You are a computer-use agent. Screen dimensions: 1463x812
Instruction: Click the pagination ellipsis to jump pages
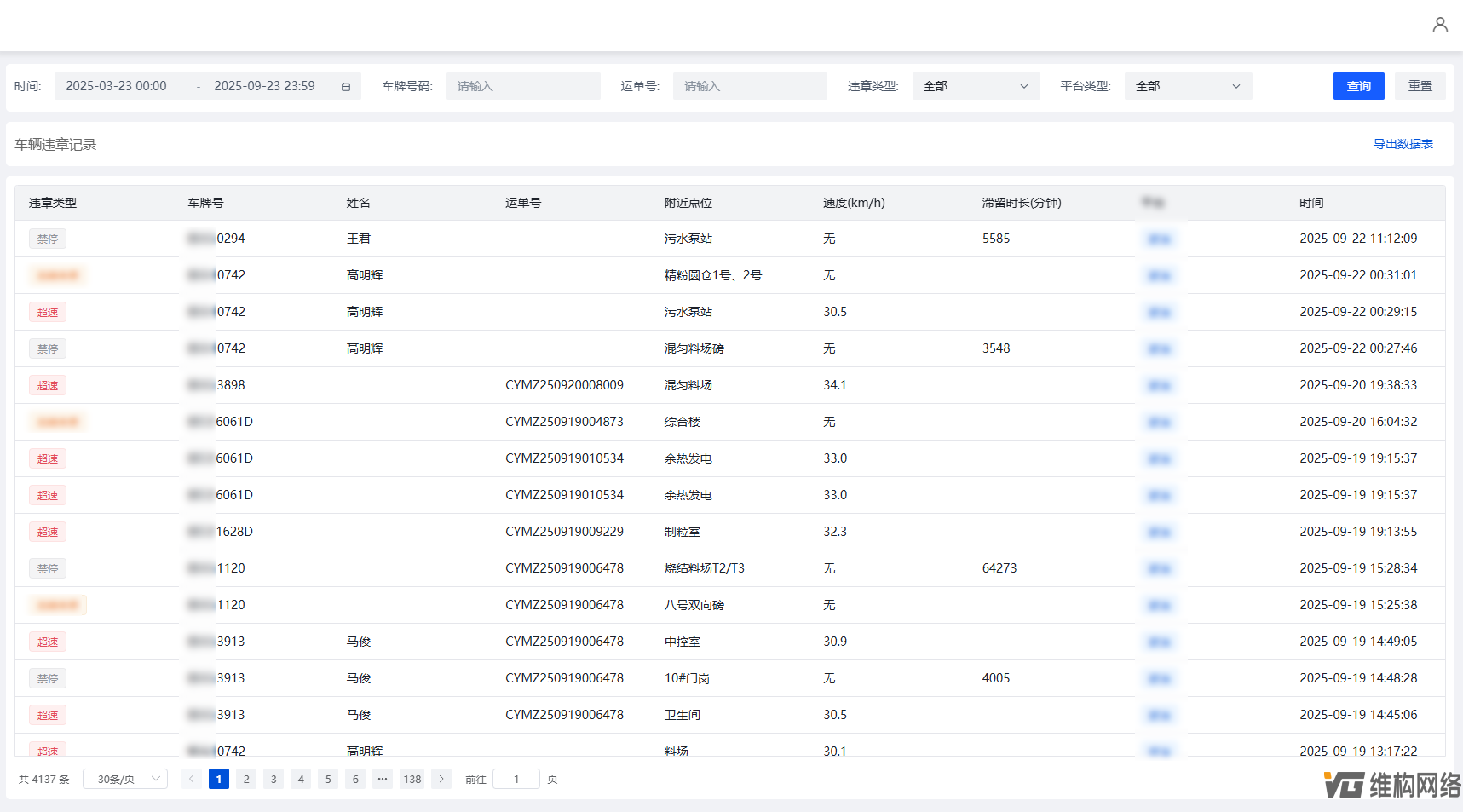(x=383, y=779)
